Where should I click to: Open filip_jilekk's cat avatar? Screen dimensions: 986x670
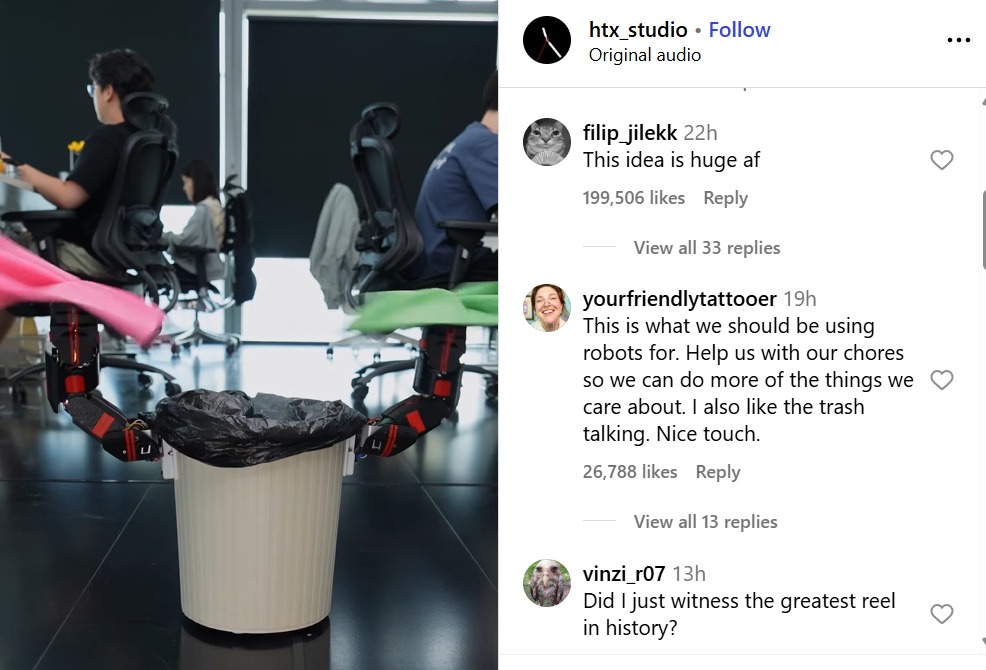coord(546,142)
